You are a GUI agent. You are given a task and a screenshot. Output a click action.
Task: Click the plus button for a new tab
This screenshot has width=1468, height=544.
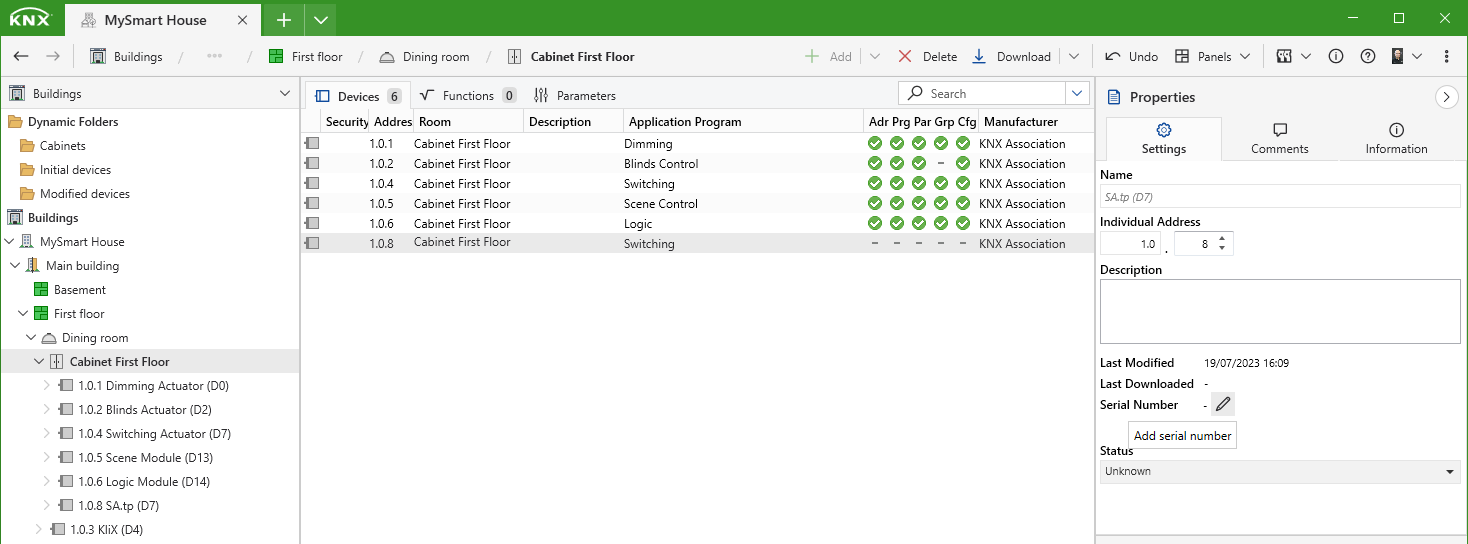(284, 19)
